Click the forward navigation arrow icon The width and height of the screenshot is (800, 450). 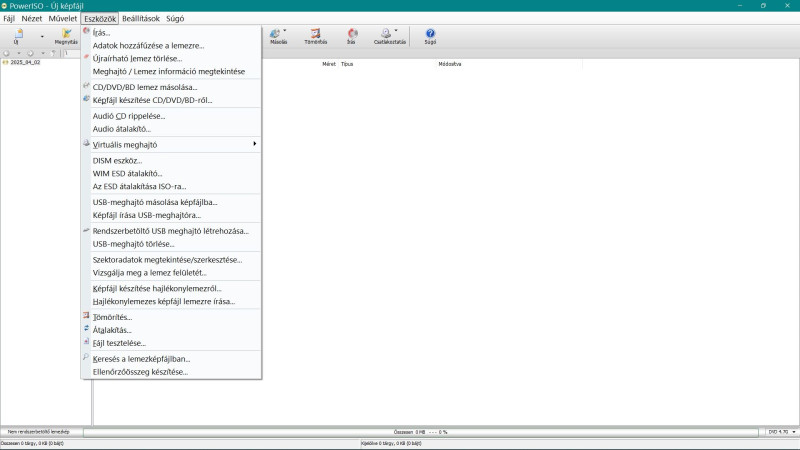point(31,53)
